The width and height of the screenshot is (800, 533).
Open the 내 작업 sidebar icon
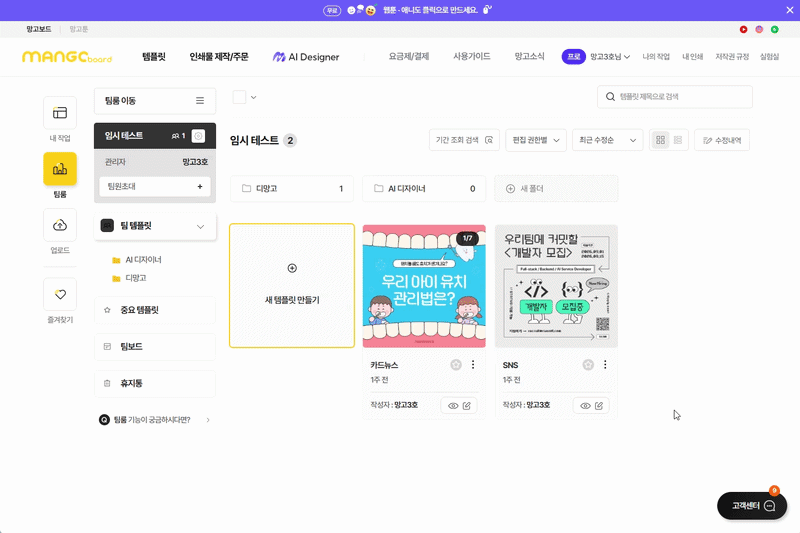click(x=60, y=113)
